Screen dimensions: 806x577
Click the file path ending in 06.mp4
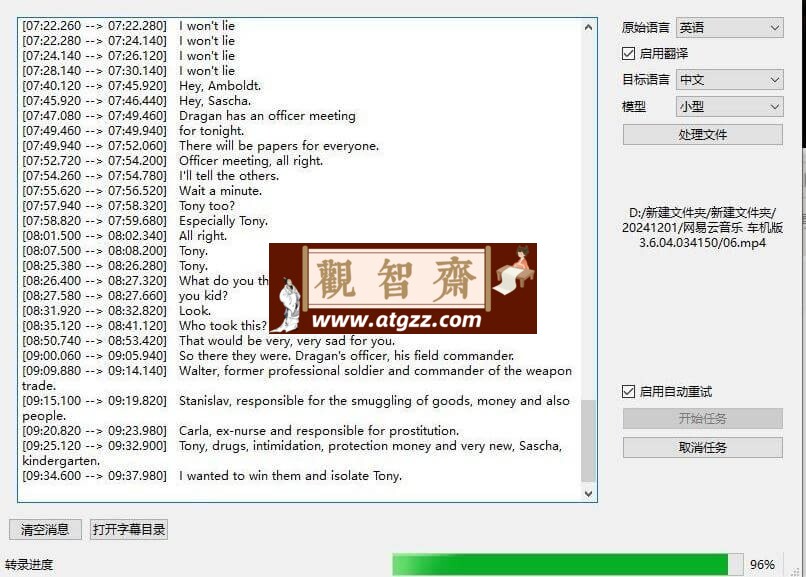click(702, 228)
